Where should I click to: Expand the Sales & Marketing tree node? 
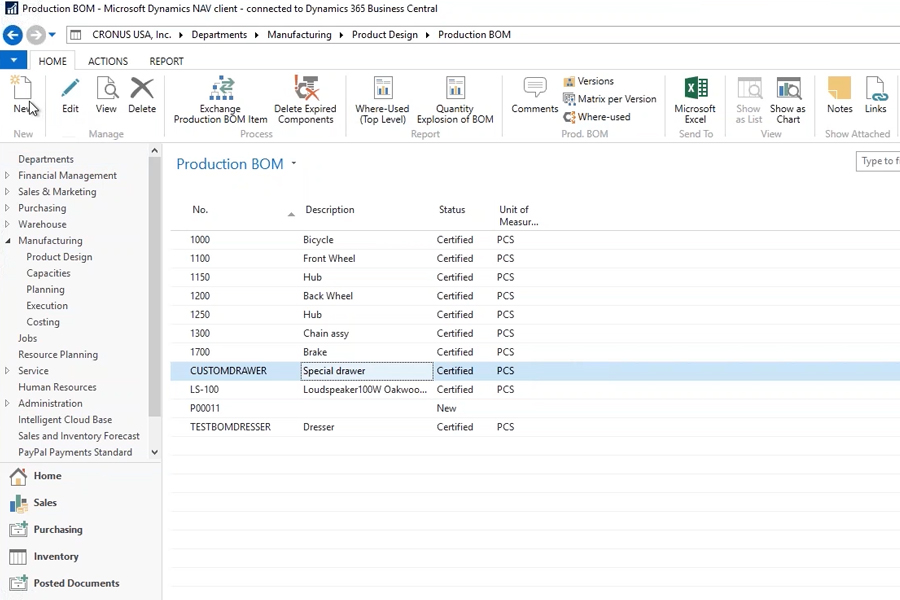pos(7,191)
